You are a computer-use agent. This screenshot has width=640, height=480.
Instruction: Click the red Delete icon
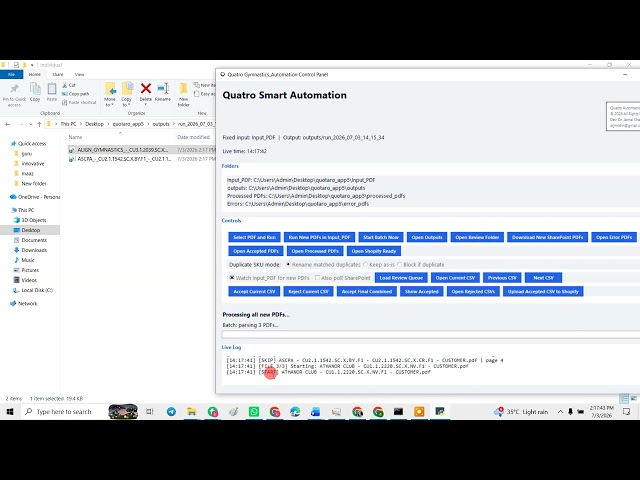pos(146,88)
